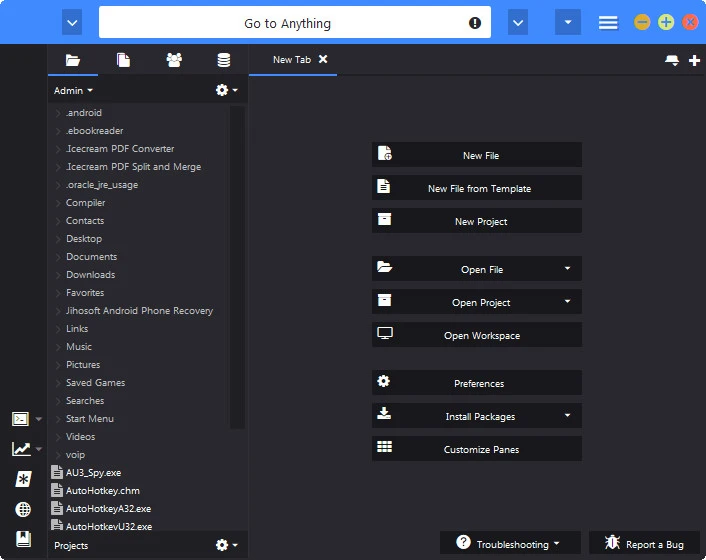Open the terminal console icon in left bar
706x560 pixels.
tap(20, 419)
